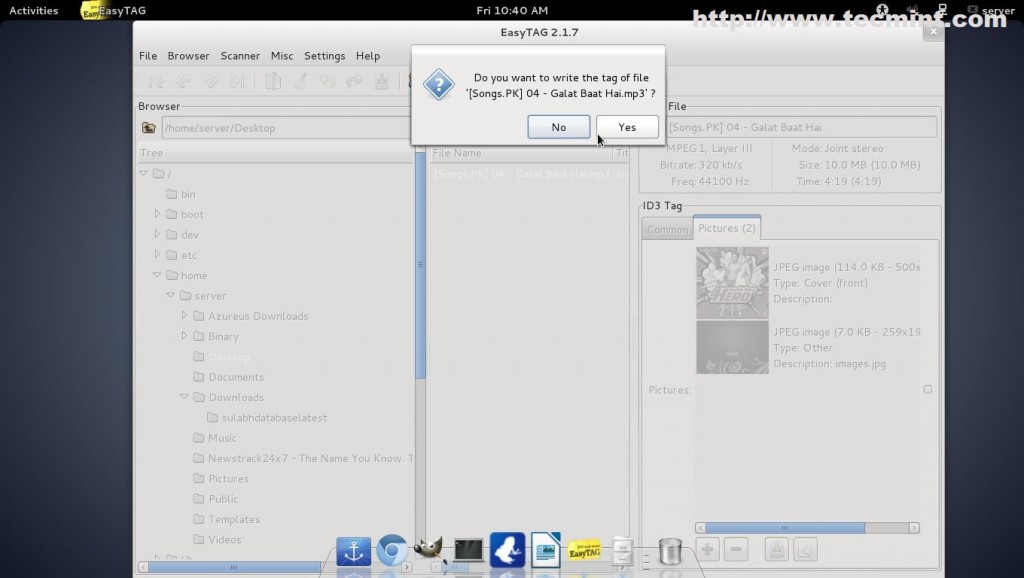
Task: Expand the Azureus Downloads folder
Action: tap(184, 316)
